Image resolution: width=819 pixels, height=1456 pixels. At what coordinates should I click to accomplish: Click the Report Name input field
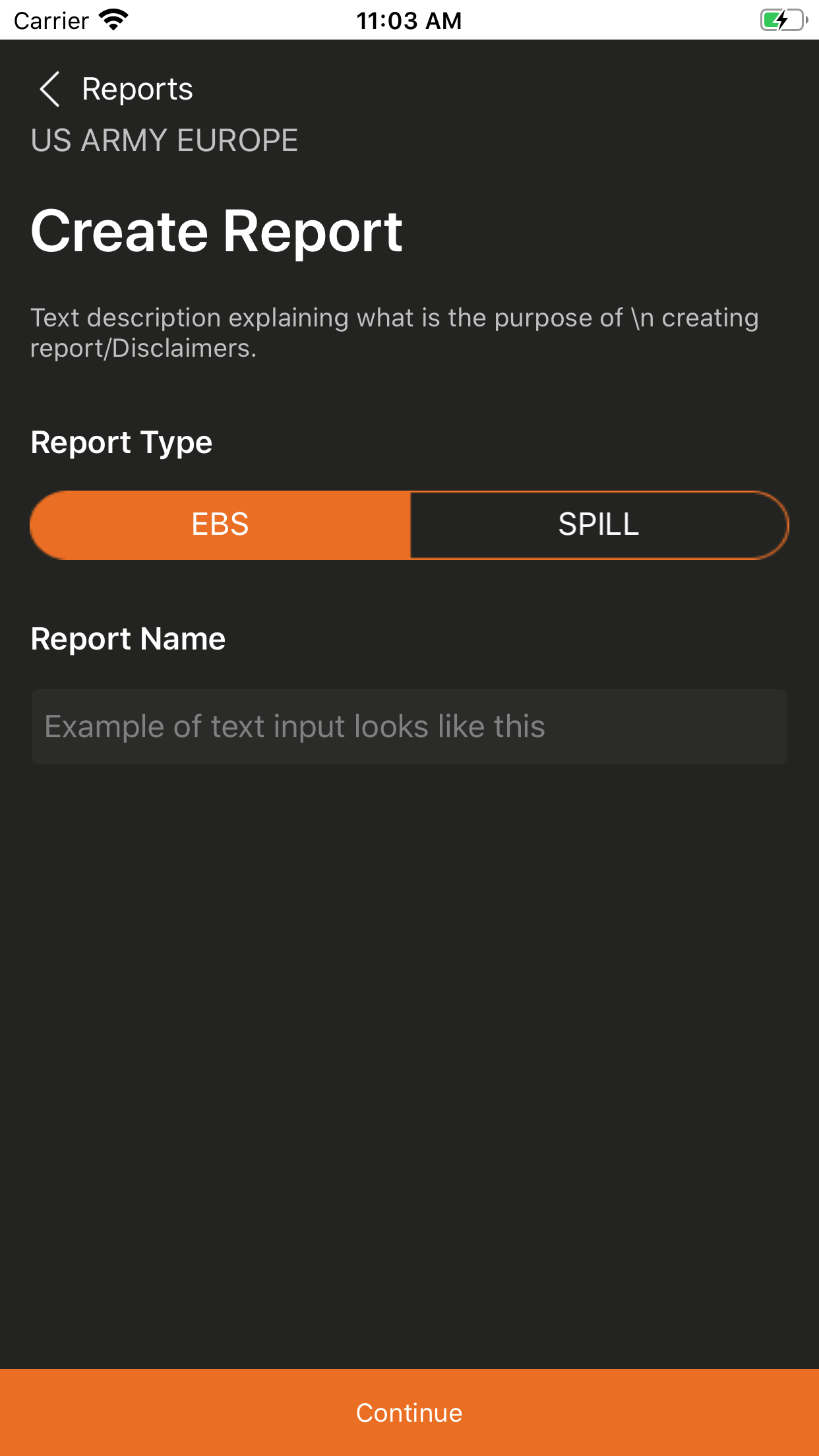(409, 725)
